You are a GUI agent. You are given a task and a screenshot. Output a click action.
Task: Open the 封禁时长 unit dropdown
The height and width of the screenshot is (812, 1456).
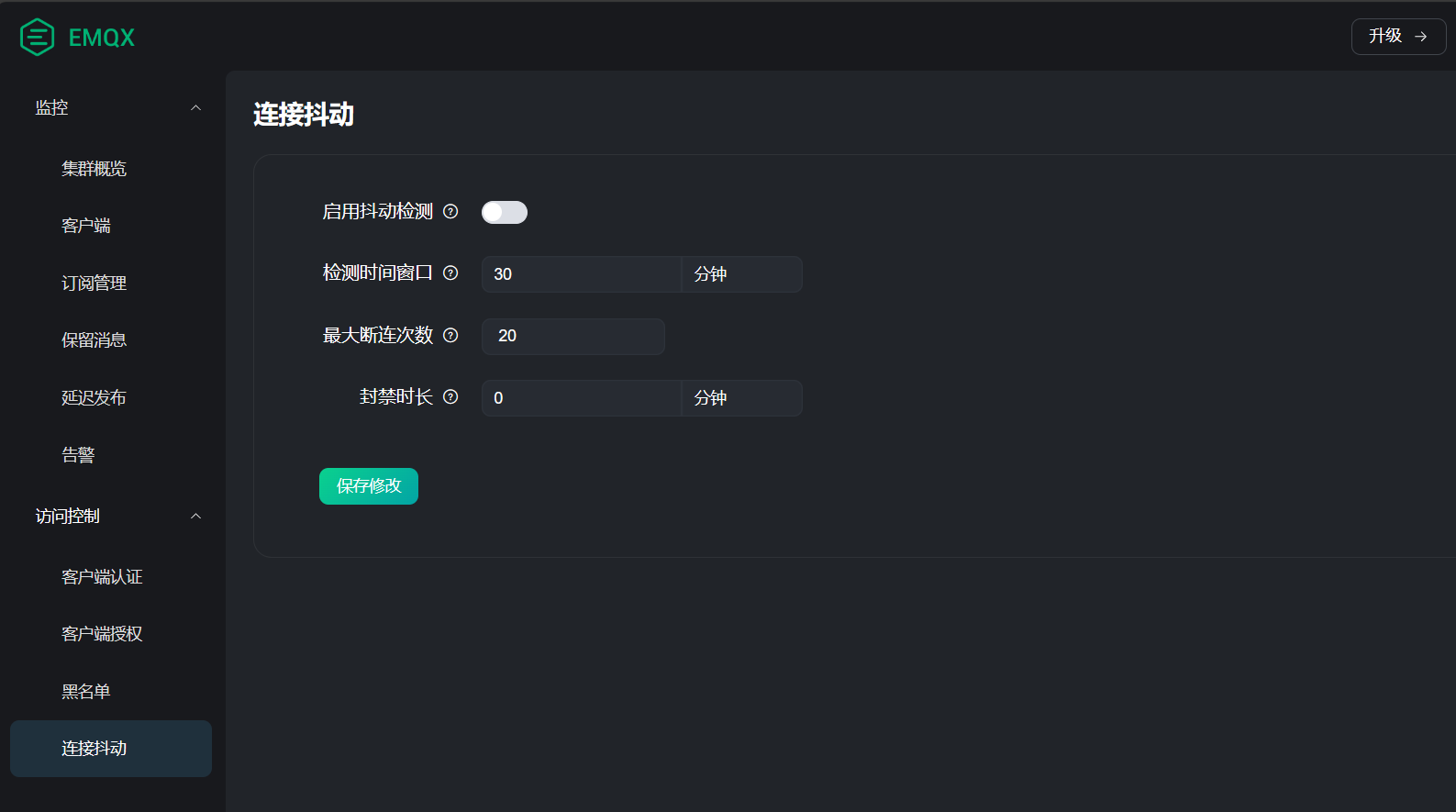coord(741,398)
